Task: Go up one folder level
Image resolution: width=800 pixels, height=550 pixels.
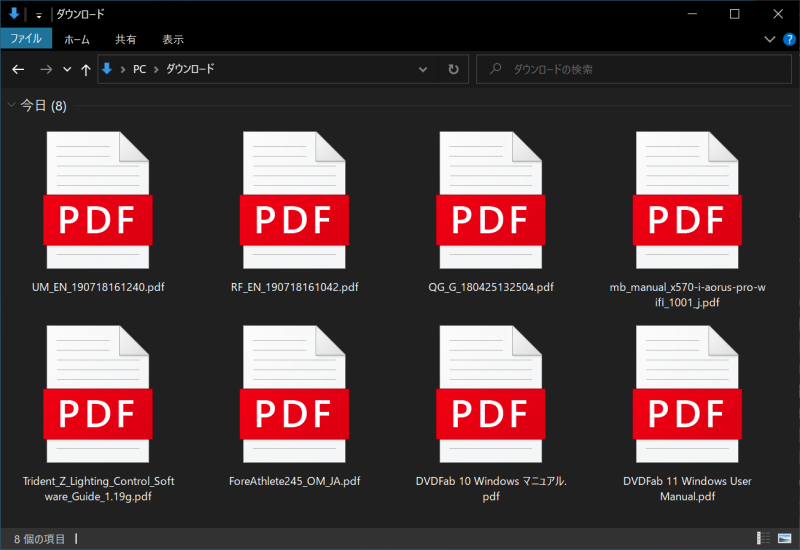Action: [x=86, y=70]
